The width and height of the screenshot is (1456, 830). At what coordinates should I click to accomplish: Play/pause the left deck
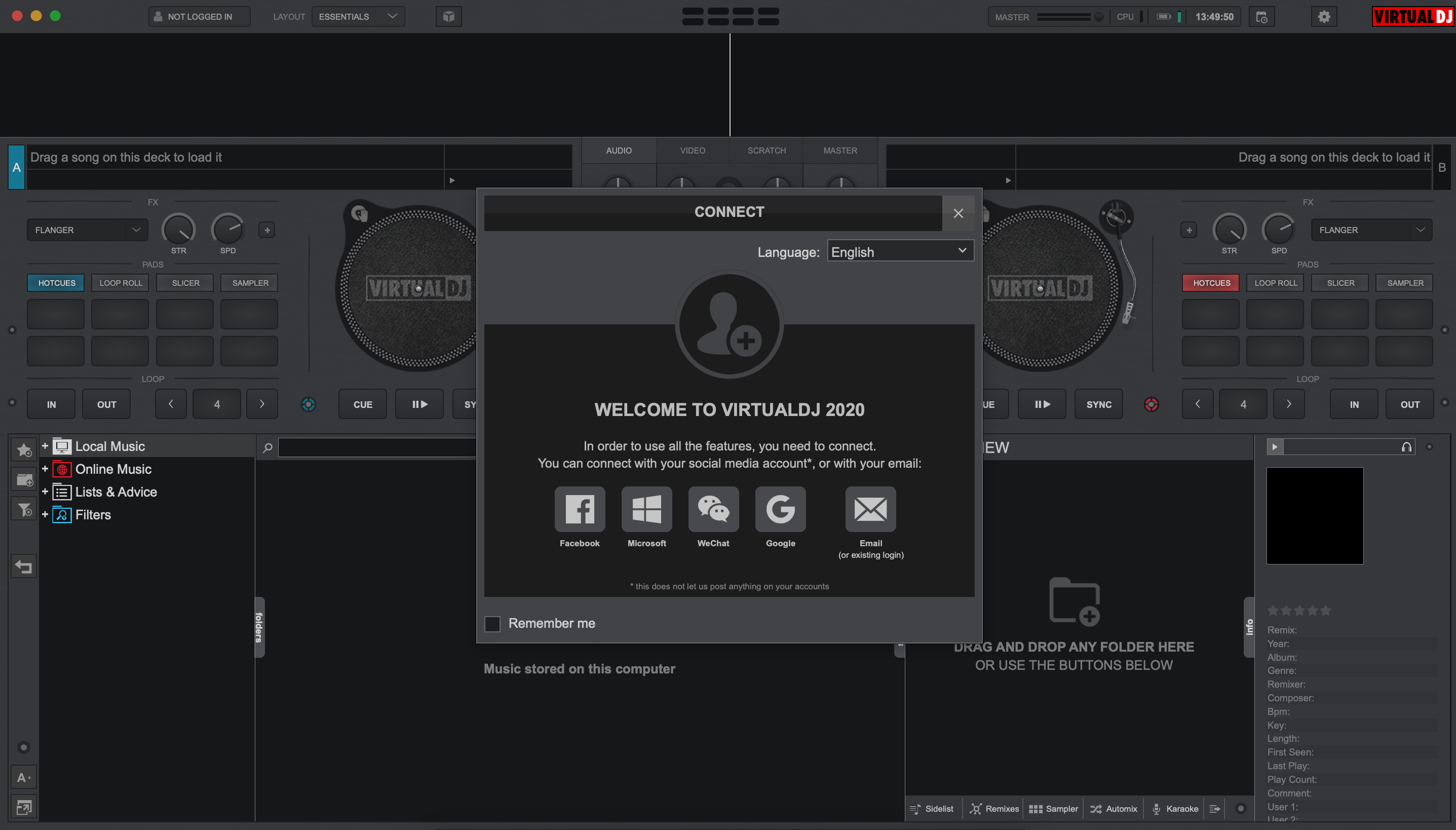(419, 404)
